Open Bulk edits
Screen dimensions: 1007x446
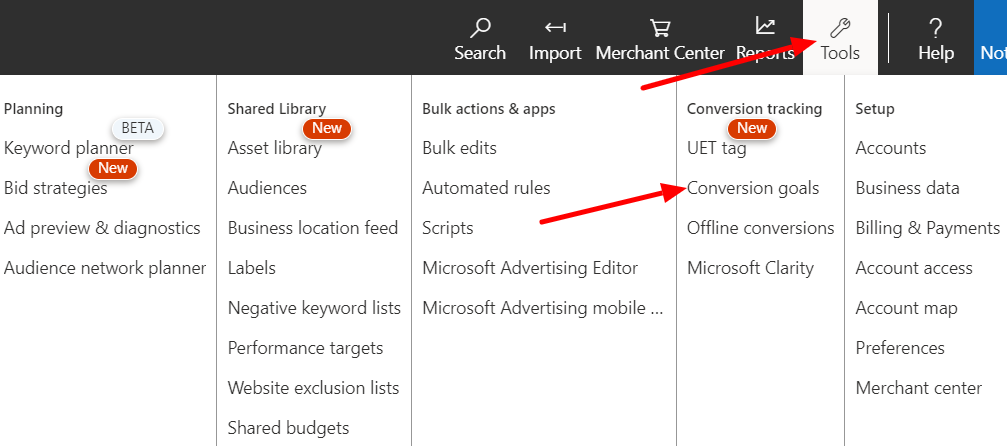(459, 148)
